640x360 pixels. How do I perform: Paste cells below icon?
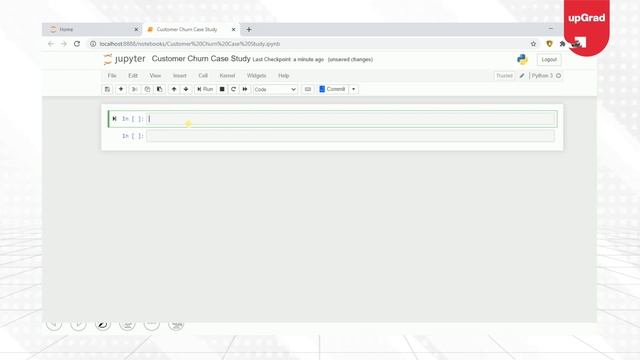point(160,89)
